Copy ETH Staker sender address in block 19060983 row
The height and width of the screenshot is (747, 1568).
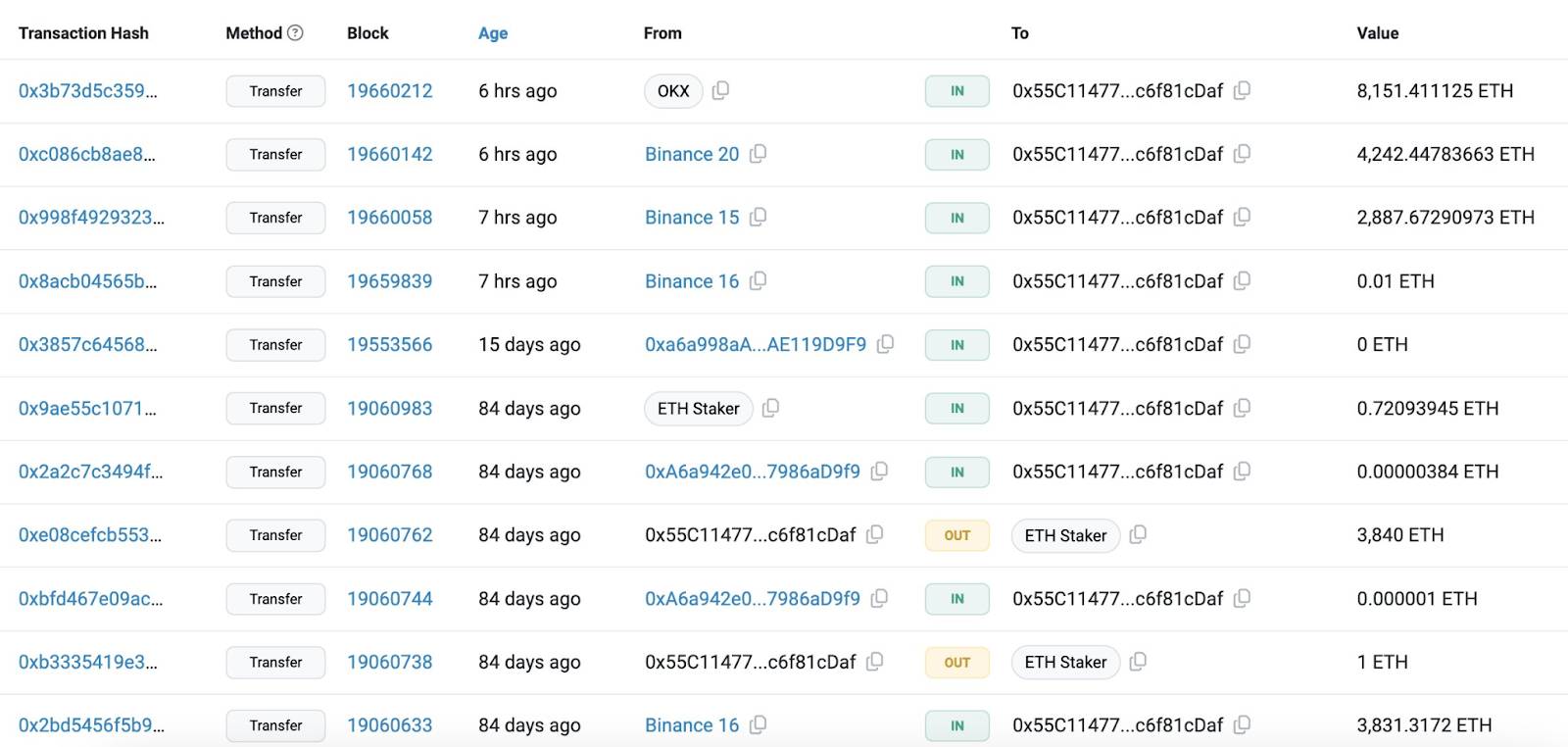pos(770,408)
